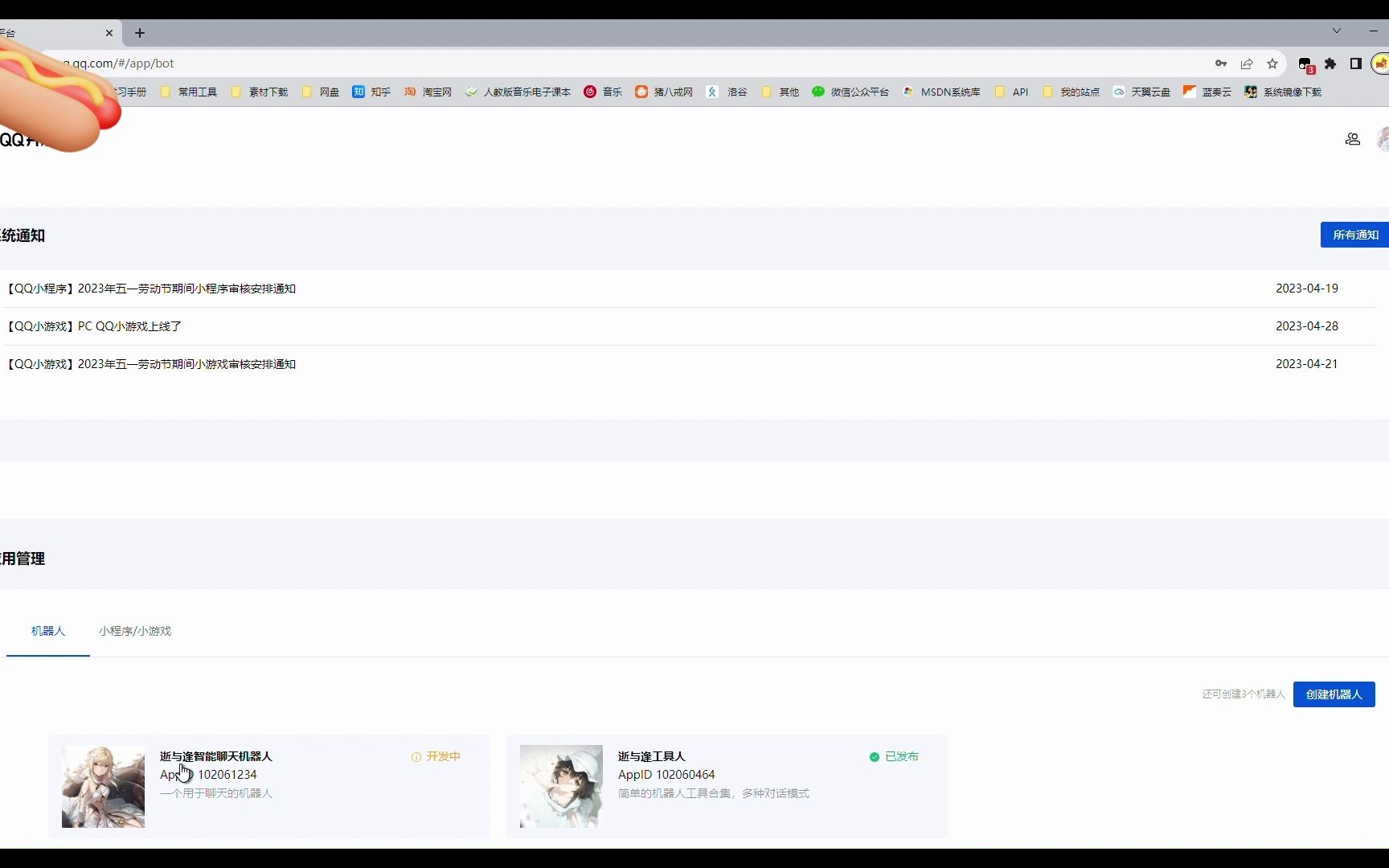The width and height of the screenshot is (1389, 868).
Task: Click the 创建机器人 button
Action: [1334, 694]
